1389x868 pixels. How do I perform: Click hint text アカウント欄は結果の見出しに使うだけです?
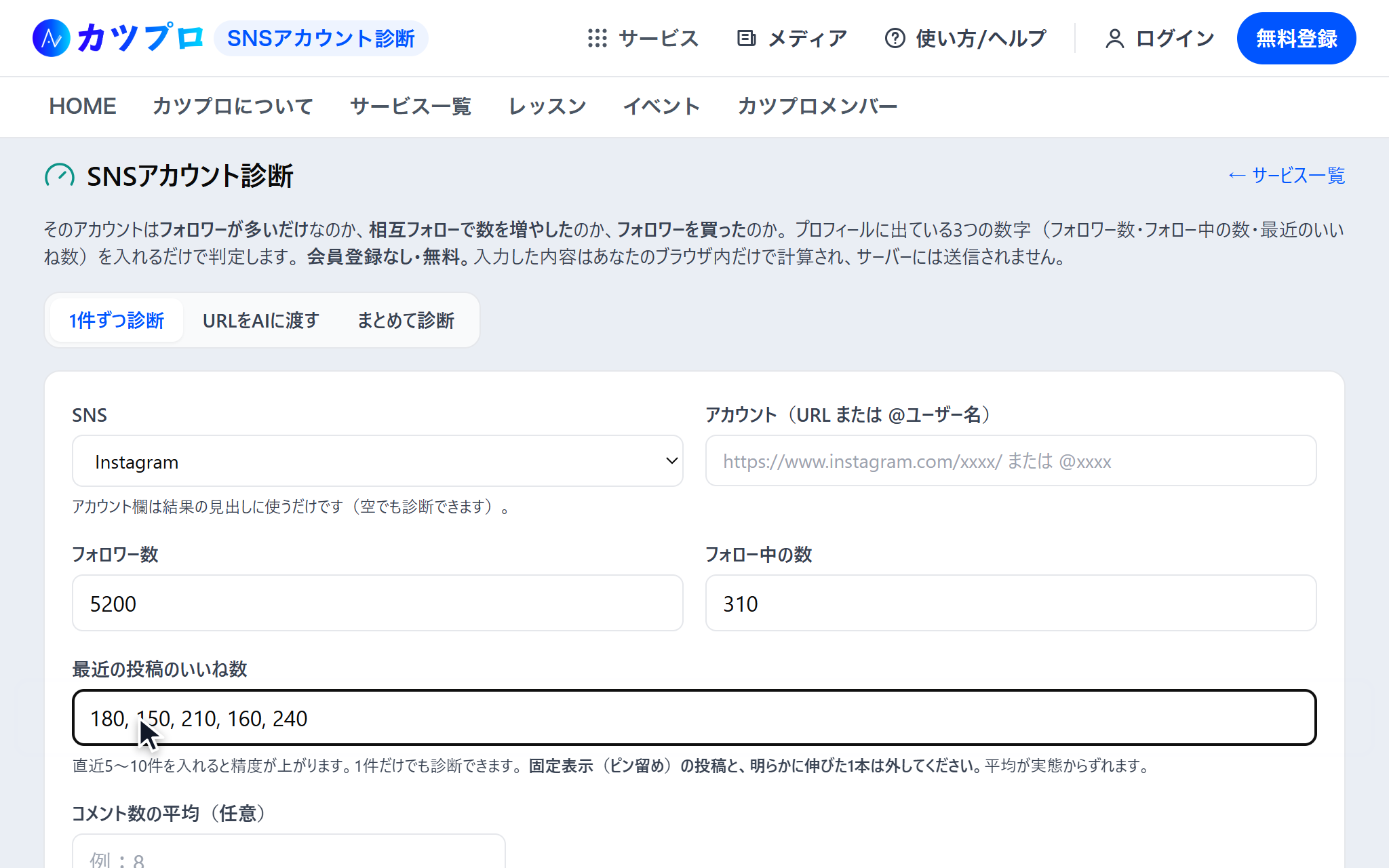pyautogui.click(x=290, y=507)
